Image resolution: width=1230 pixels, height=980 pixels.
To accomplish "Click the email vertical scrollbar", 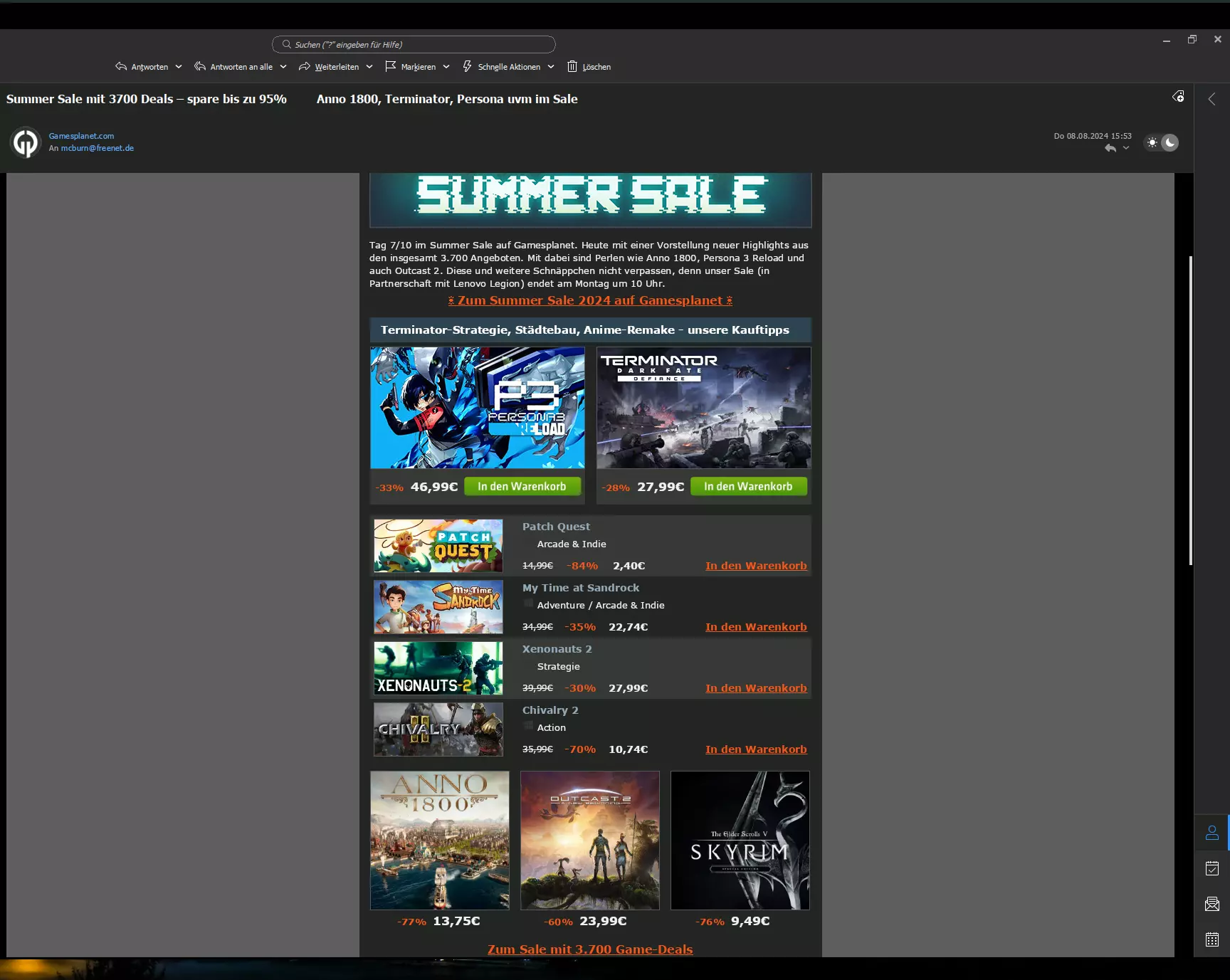I will [x=1190, y=411].
